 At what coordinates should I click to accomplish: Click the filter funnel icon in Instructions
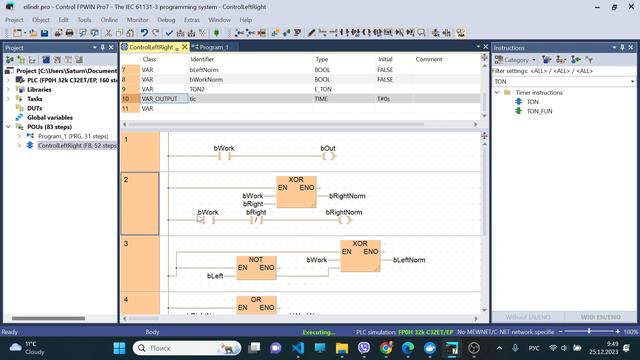point(589,60)
